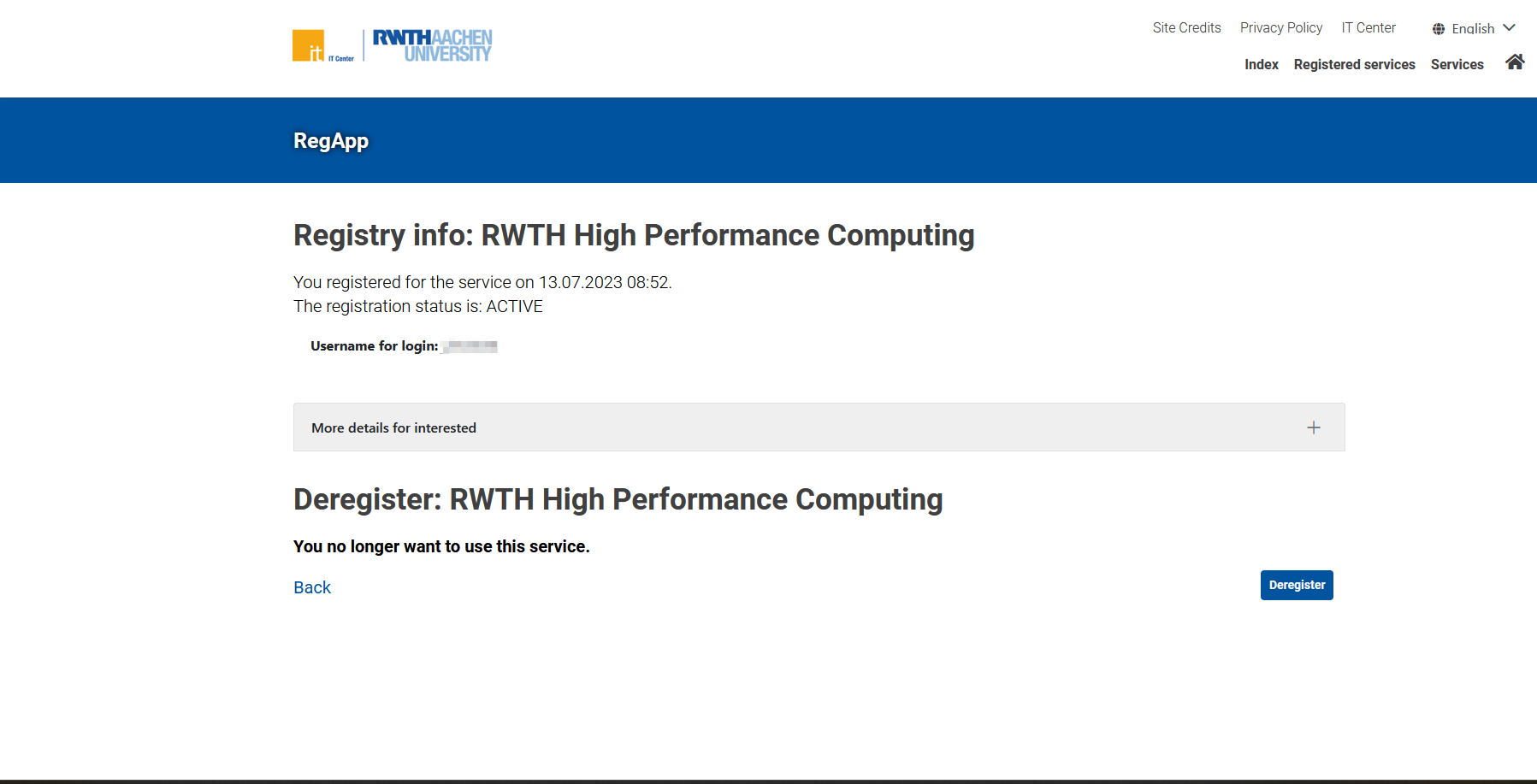The width and height of the screenshot is (1537, 784).
Task: Open the Registered services menu item
Action: click(x=1354, y=65)
